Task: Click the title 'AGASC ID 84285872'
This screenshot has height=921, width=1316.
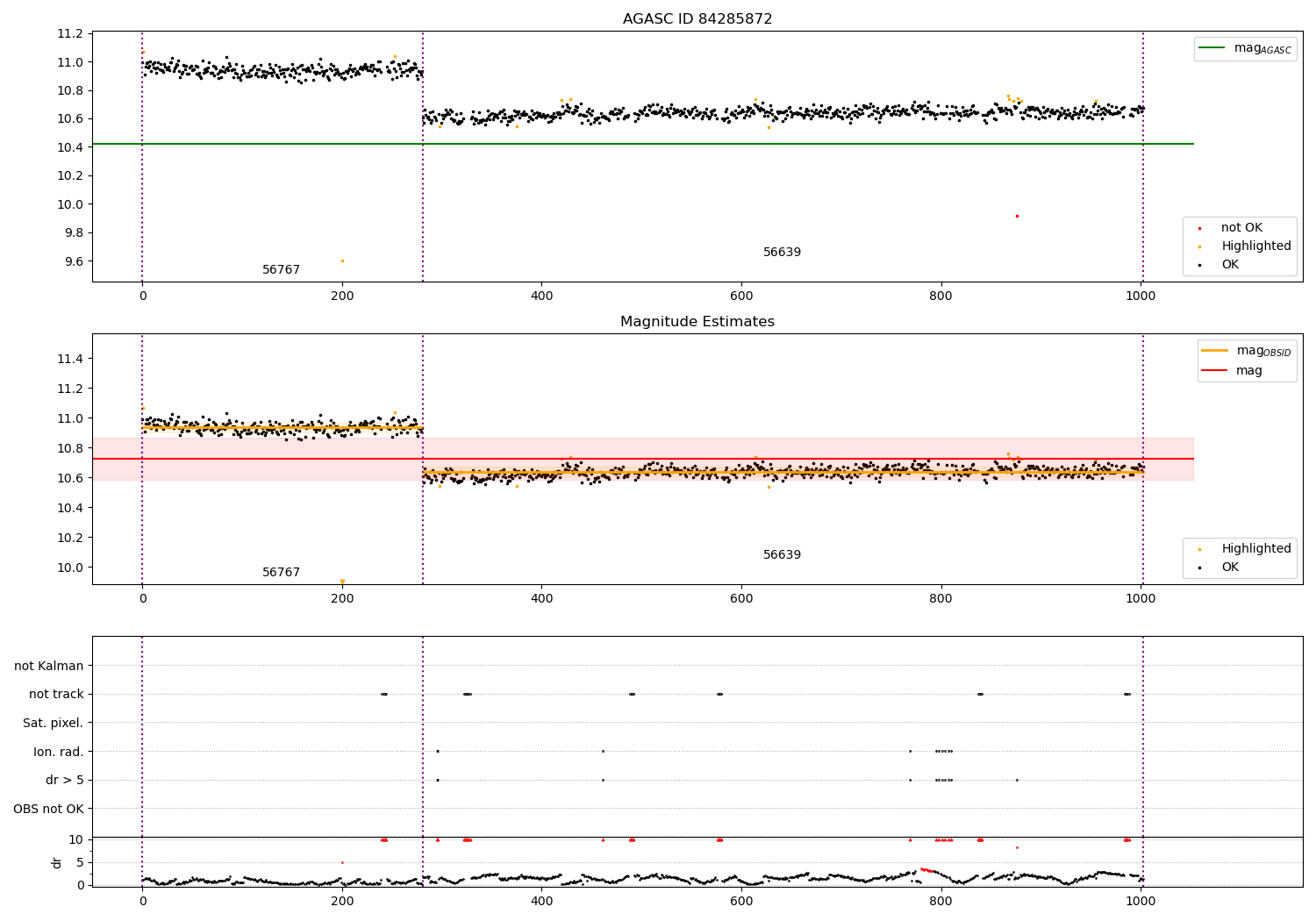Action: click(697, 19)
